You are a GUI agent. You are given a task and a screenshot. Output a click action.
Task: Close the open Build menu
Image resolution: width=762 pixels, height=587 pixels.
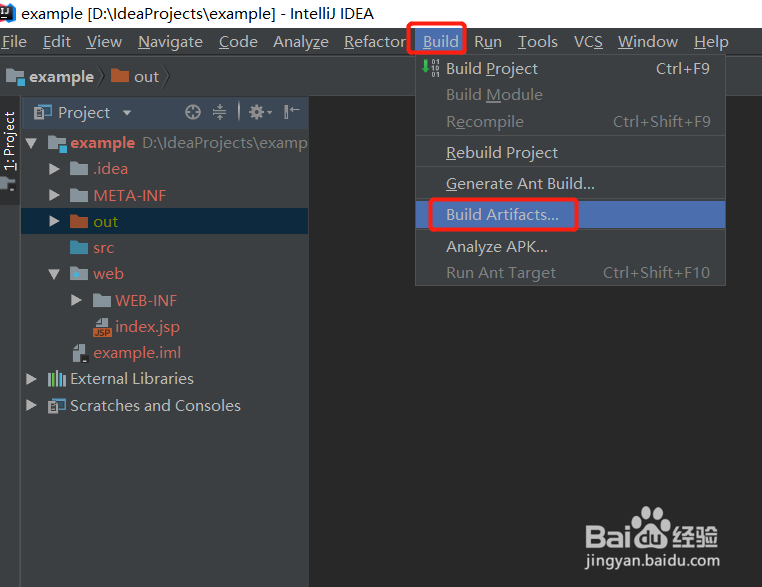pyautogui.click(x=440, y=42)
